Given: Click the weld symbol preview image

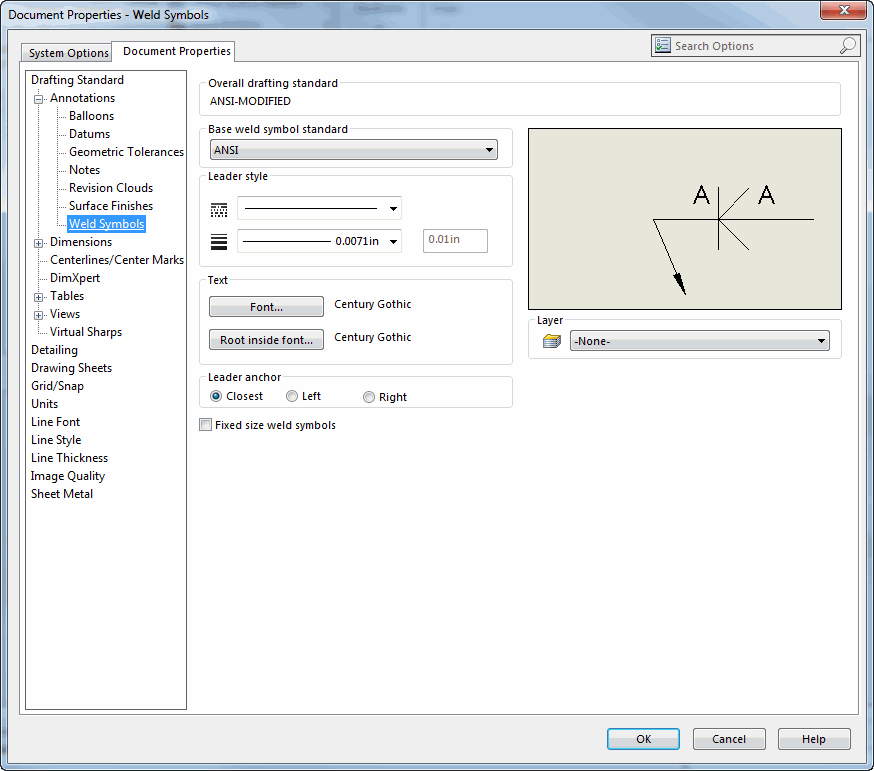Looking at the screenshot, I should (x=684, y=219).
